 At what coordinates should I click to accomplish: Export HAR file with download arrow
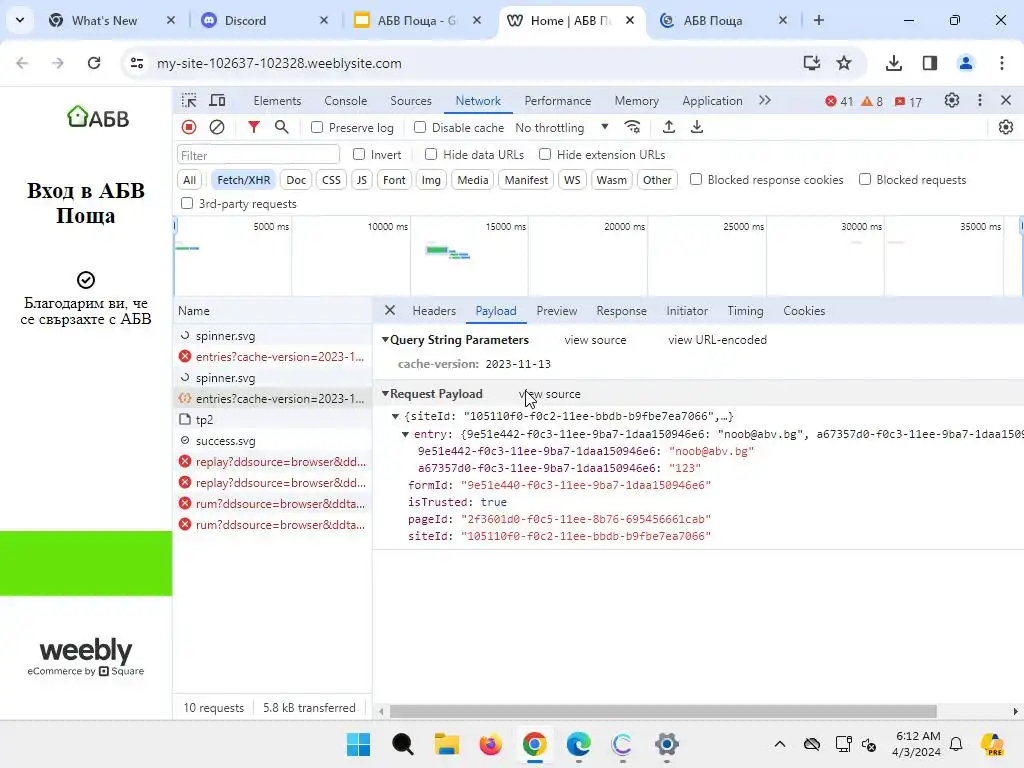(697, 127)
